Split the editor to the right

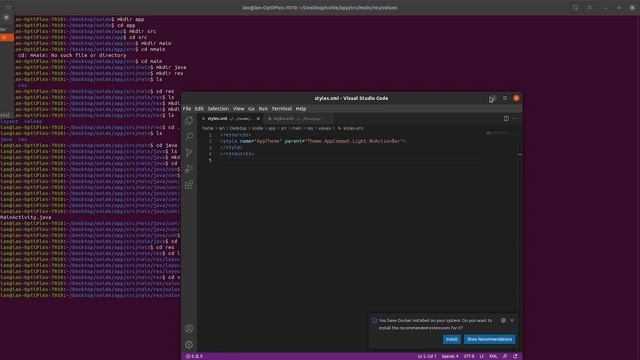click(x=506, y=118)
